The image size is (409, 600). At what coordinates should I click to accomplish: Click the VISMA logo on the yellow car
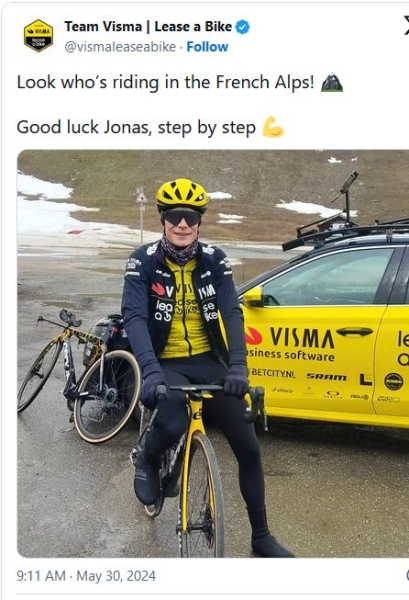click(292, 337)
